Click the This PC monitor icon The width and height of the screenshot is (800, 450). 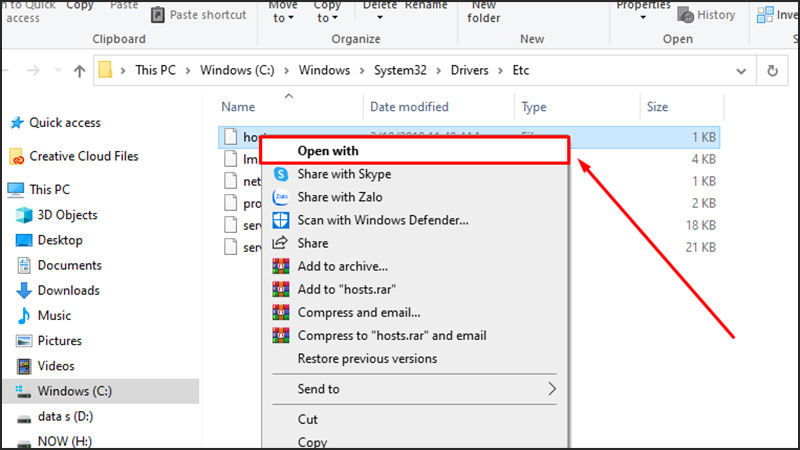[x=15, y=190]
